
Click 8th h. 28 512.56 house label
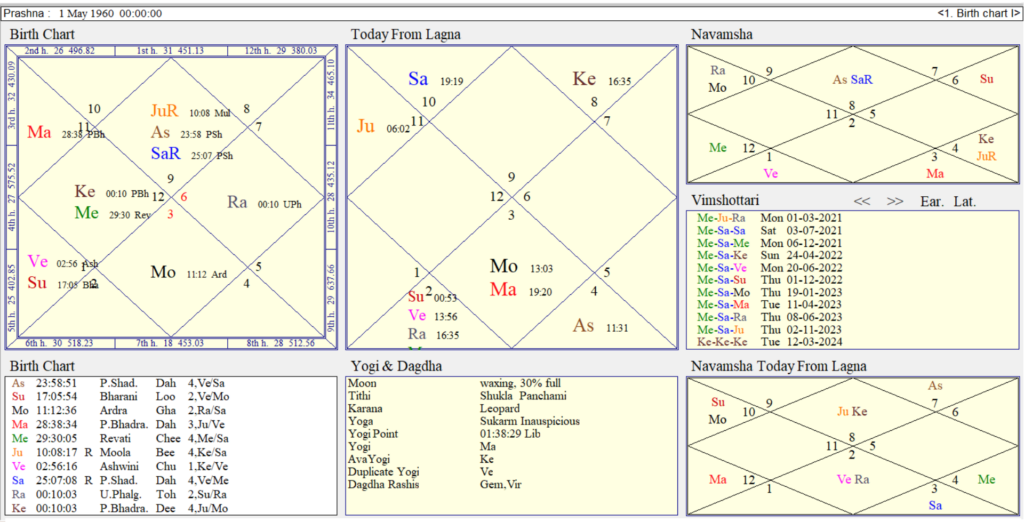(x=281, y=343)
